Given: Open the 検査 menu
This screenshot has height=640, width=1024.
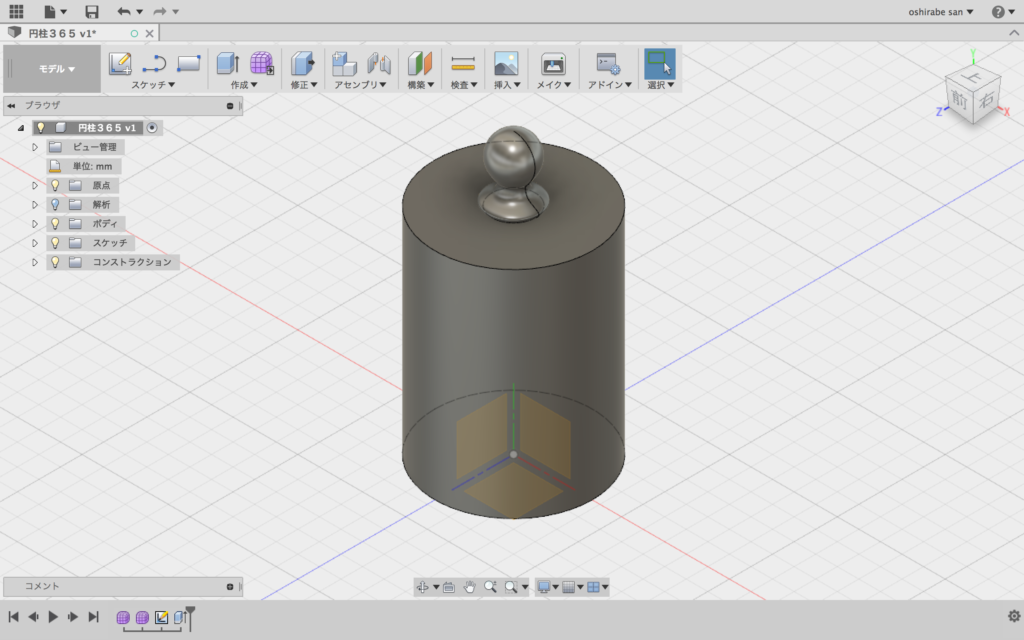Looking at the screenshot, I should click(x=464, y=85).
